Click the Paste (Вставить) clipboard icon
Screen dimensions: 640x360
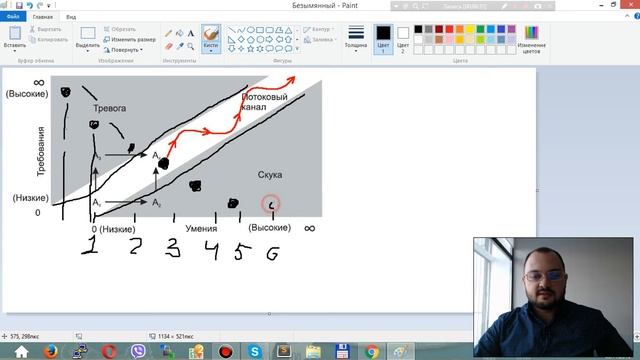point(15,33)
